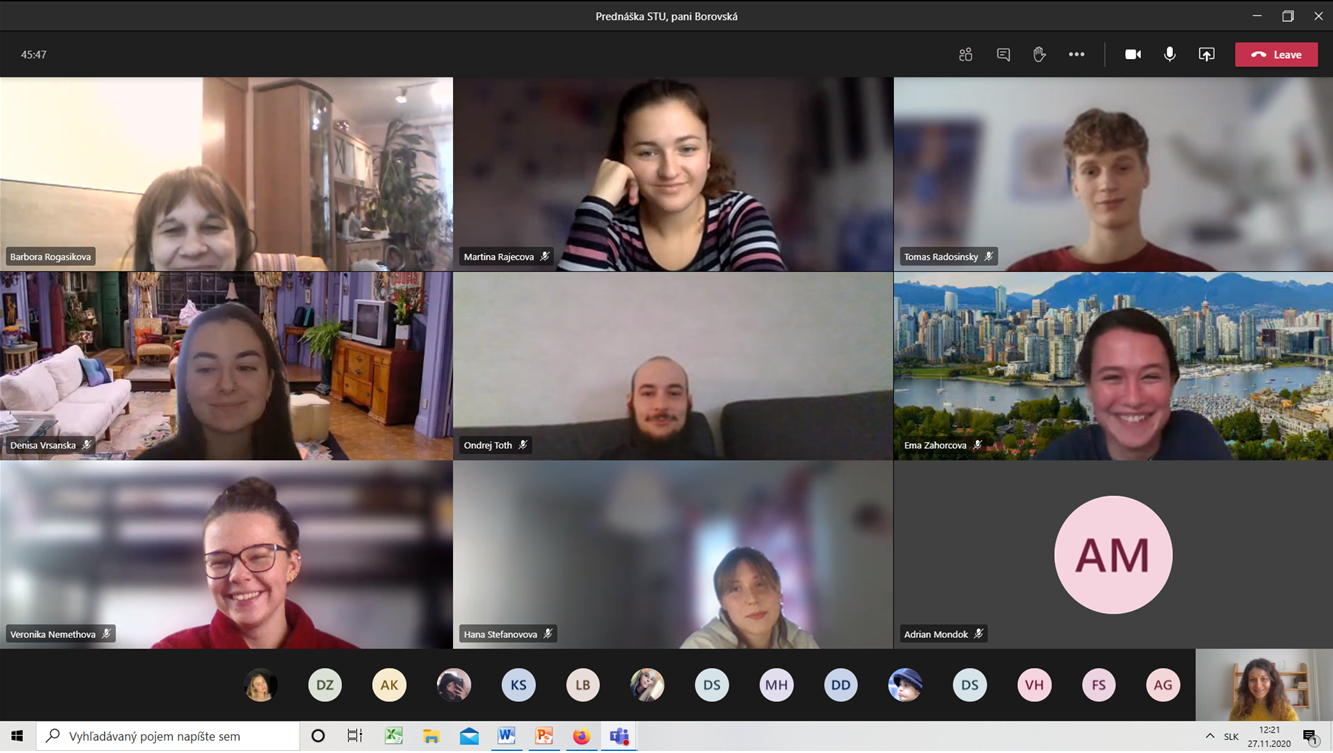Select Ema Zahorcova's video tile
Viewport: 1333px width, 753px height.
(x=1113, y=366)
